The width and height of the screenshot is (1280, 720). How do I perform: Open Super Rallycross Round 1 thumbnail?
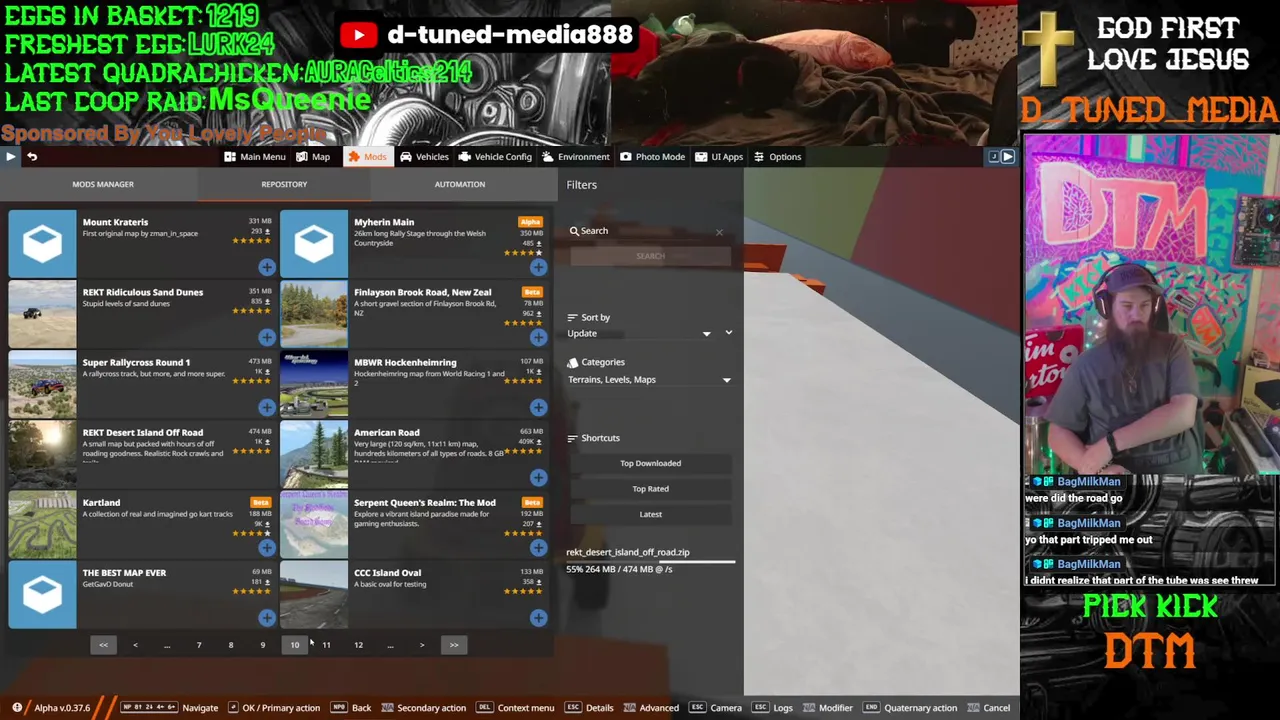(42, 383)
